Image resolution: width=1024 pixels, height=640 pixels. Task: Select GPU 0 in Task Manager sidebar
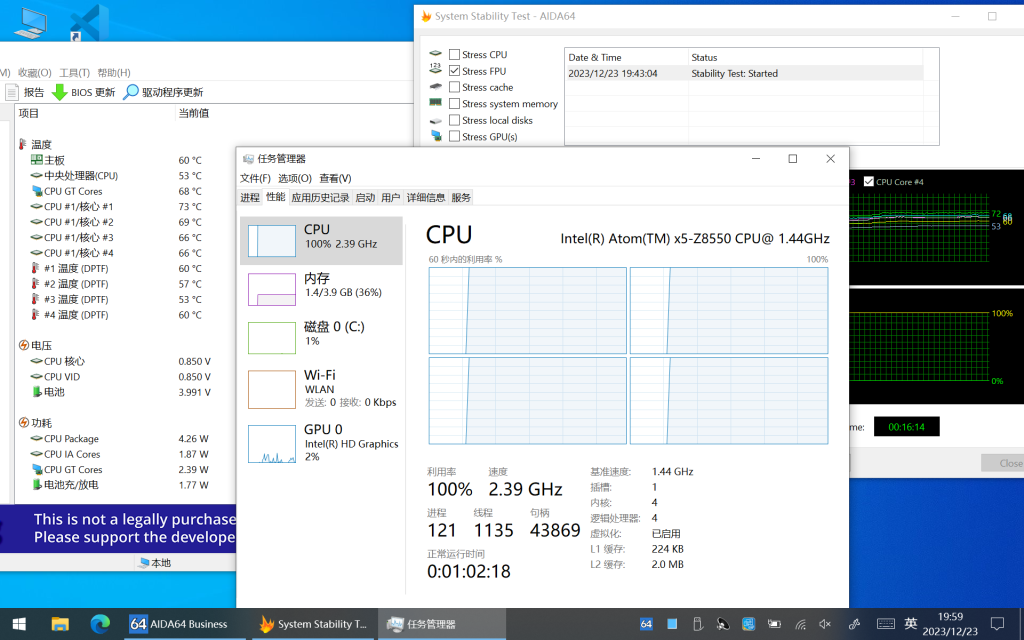point(321,443)
